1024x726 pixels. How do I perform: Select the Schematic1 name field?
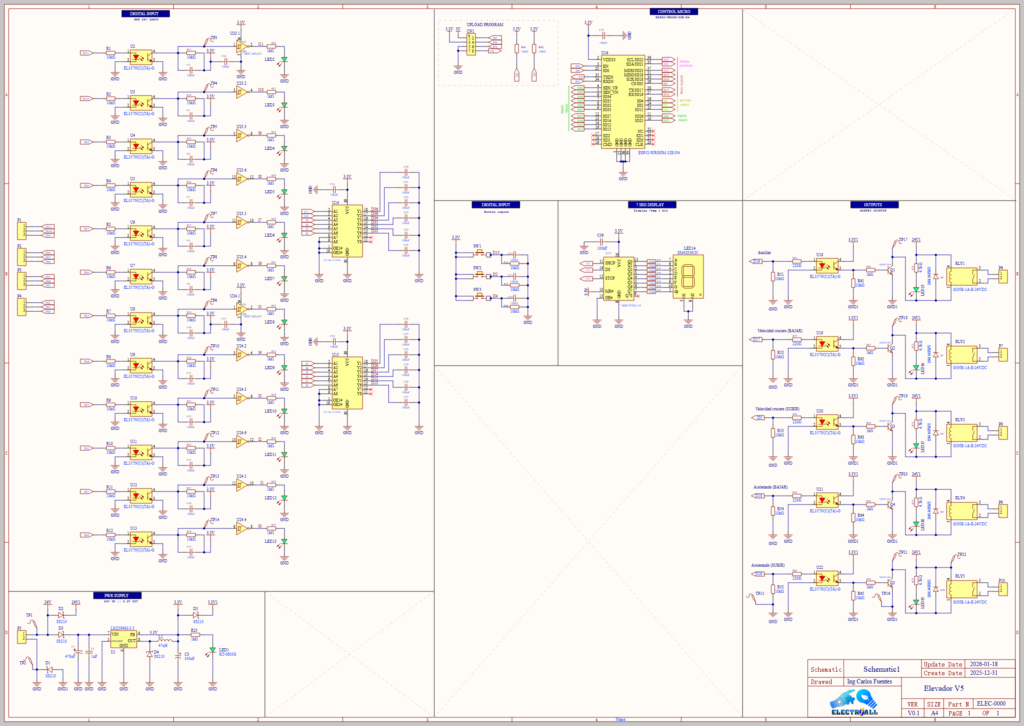click(884, 669)
